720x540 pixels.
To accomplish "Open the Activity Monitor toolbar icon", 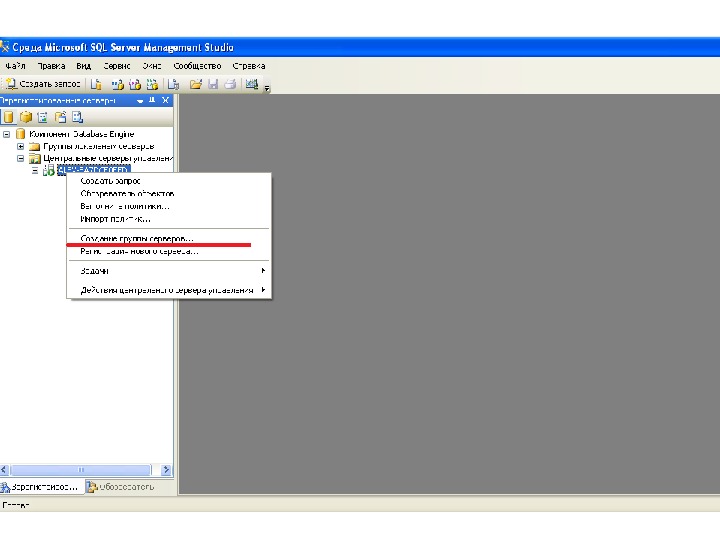I will click(252, 84).
